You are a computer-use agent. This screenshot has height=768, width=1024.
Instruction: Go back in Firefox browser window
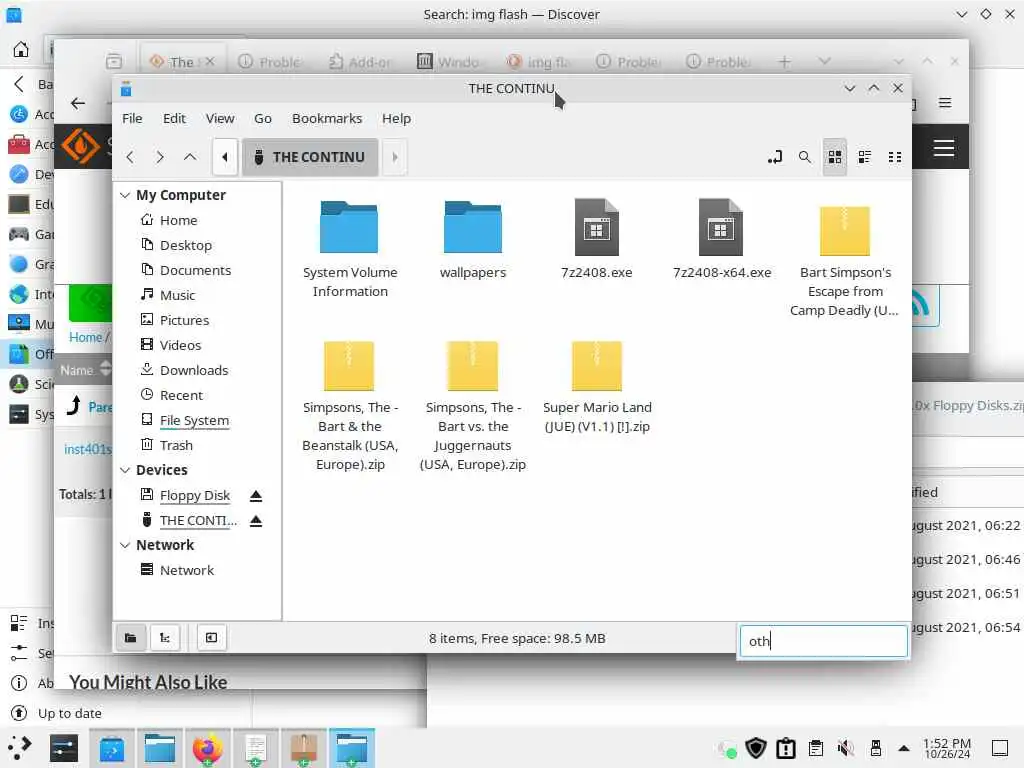click(78, 103)
